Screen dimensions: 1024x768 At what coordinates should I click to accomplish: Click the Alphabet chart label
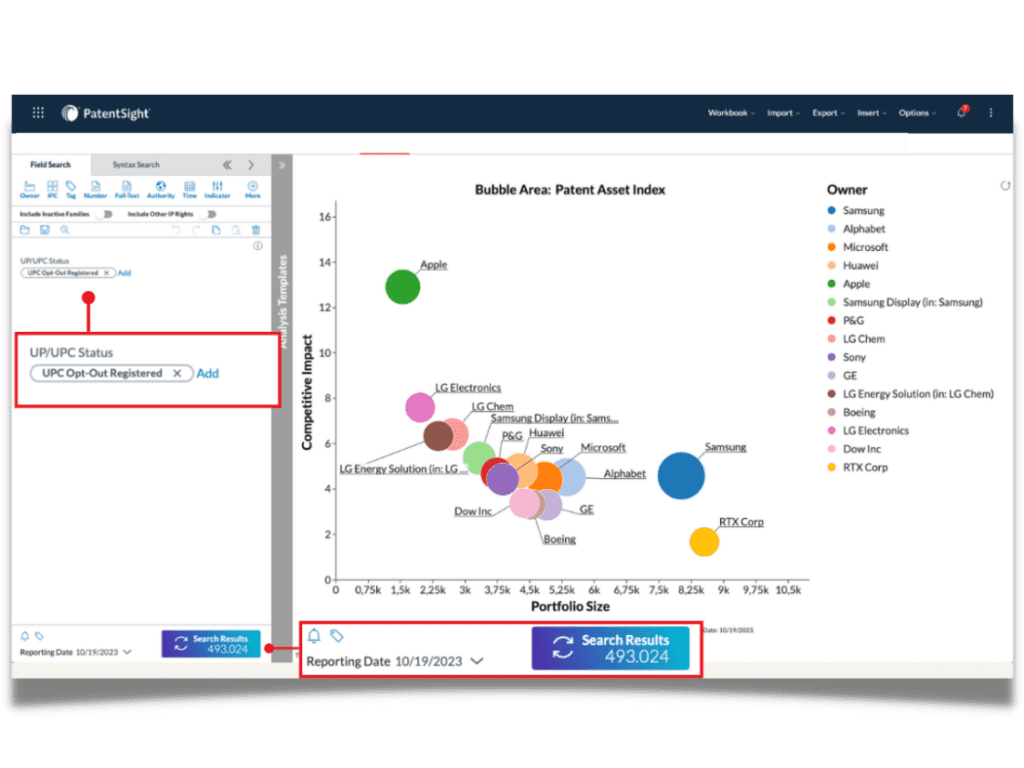click(624, 473)
